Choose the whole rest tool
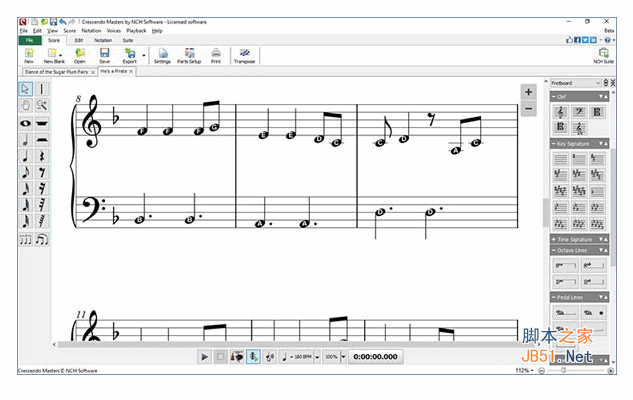 pos(42,124)
